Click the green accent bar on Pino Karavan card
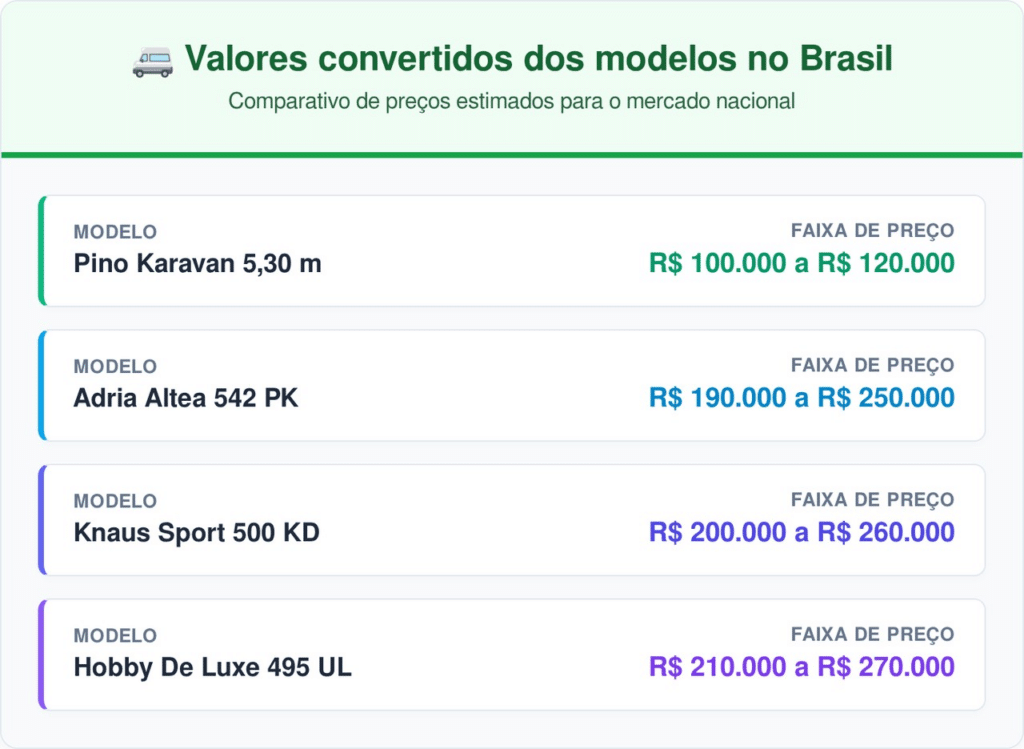 pos(42,251)
